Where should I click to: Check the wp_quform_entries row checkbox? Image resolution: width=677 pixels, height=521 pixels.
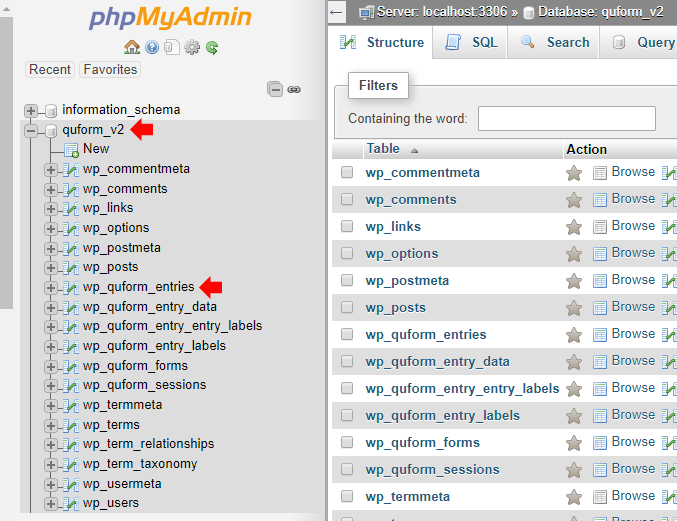[x=347, y=334]
